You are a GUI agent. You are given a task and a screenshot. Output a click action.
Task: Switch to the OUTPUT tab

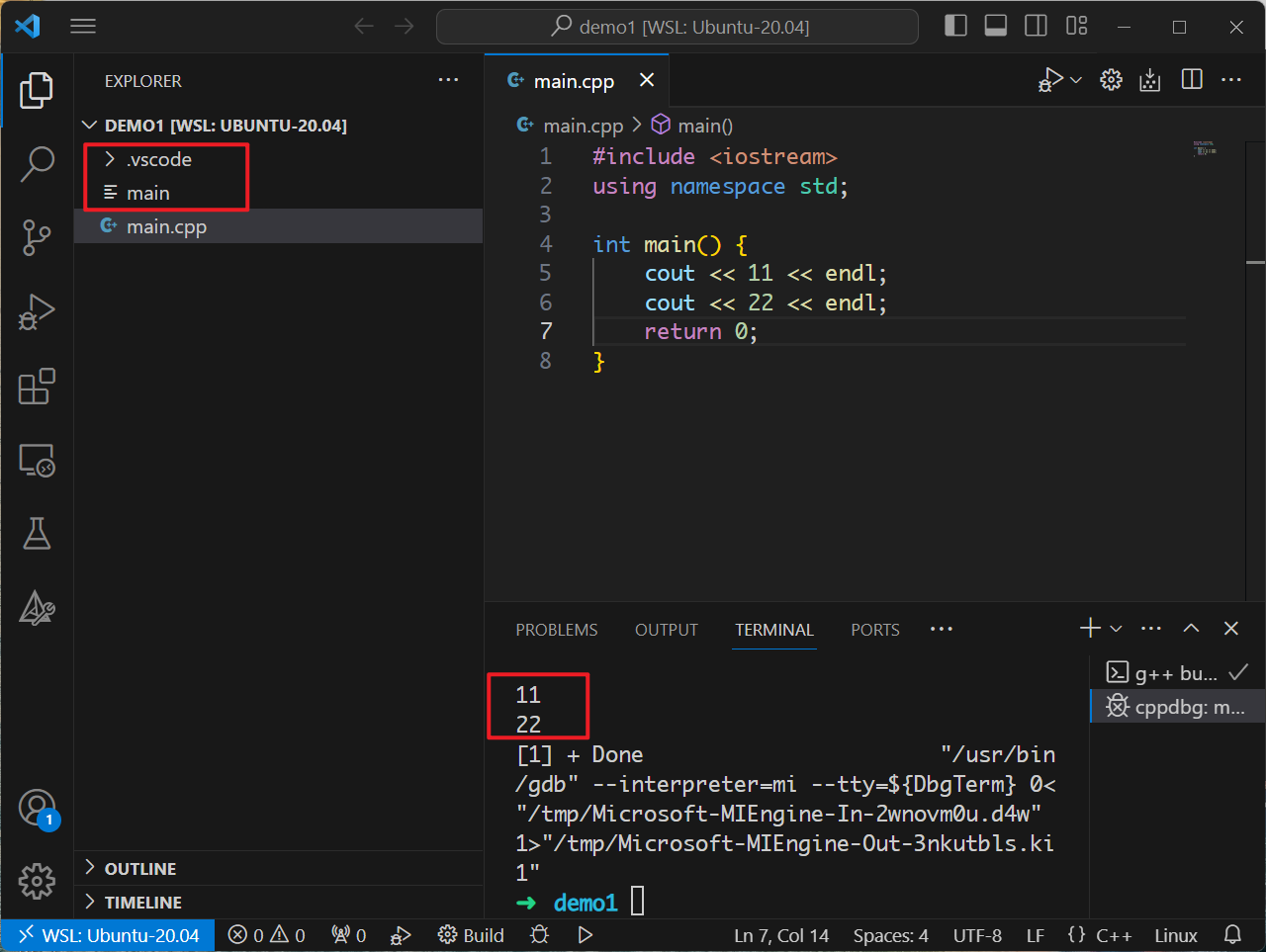666,630
